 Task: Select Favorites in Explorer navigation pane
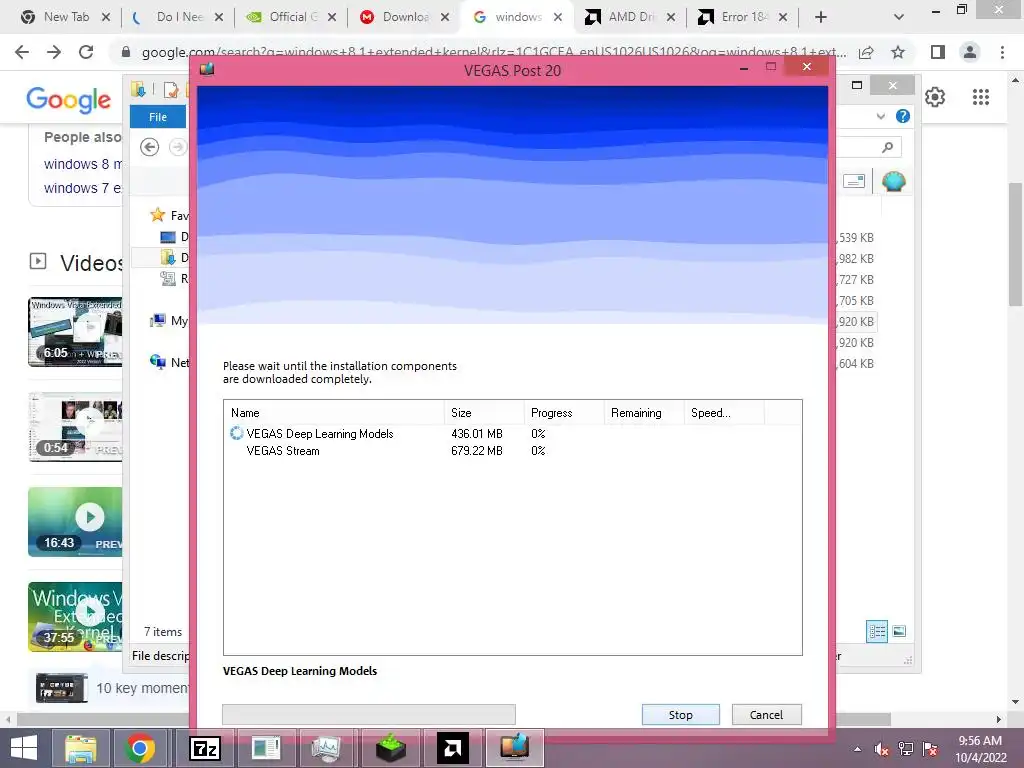(x=170, y=215)
